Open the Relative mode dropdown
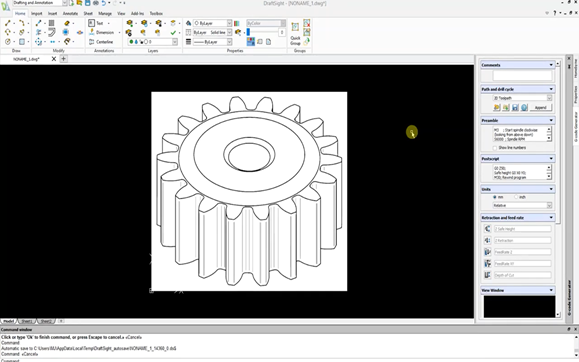 point(522,205)
